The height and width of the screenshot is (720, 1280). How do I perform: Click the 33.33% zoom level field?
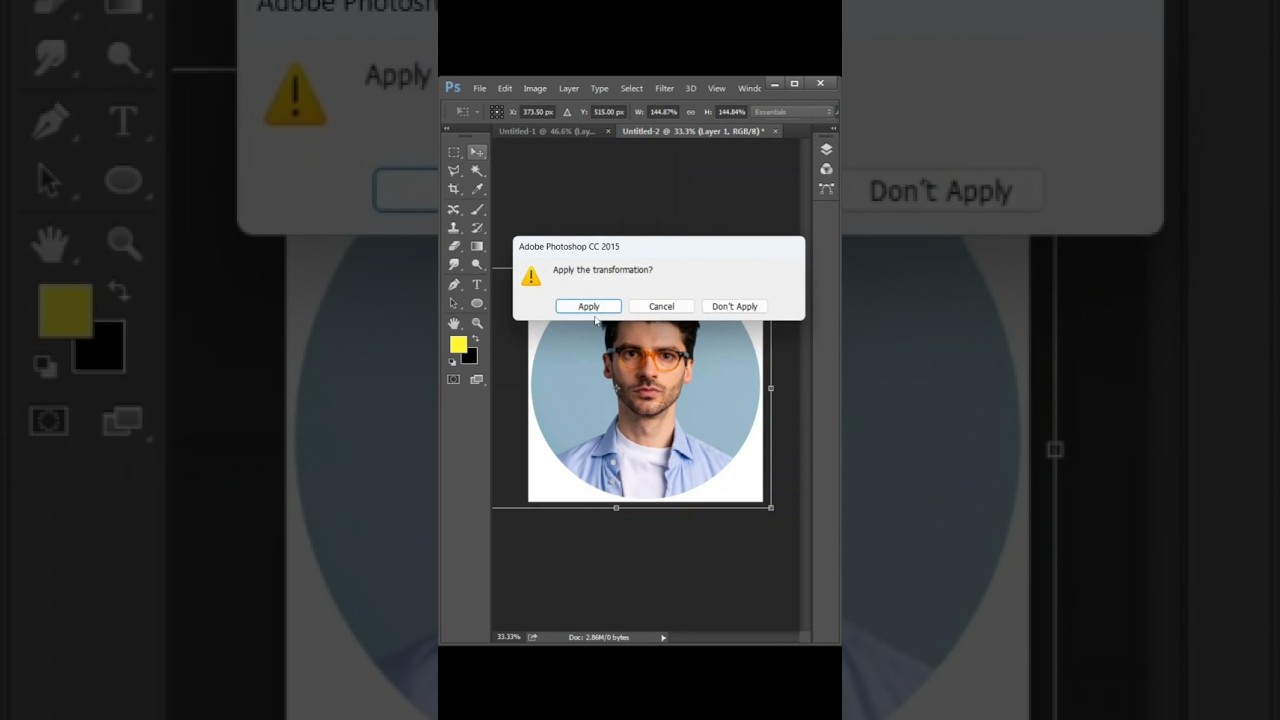click(x=509, y=637)
